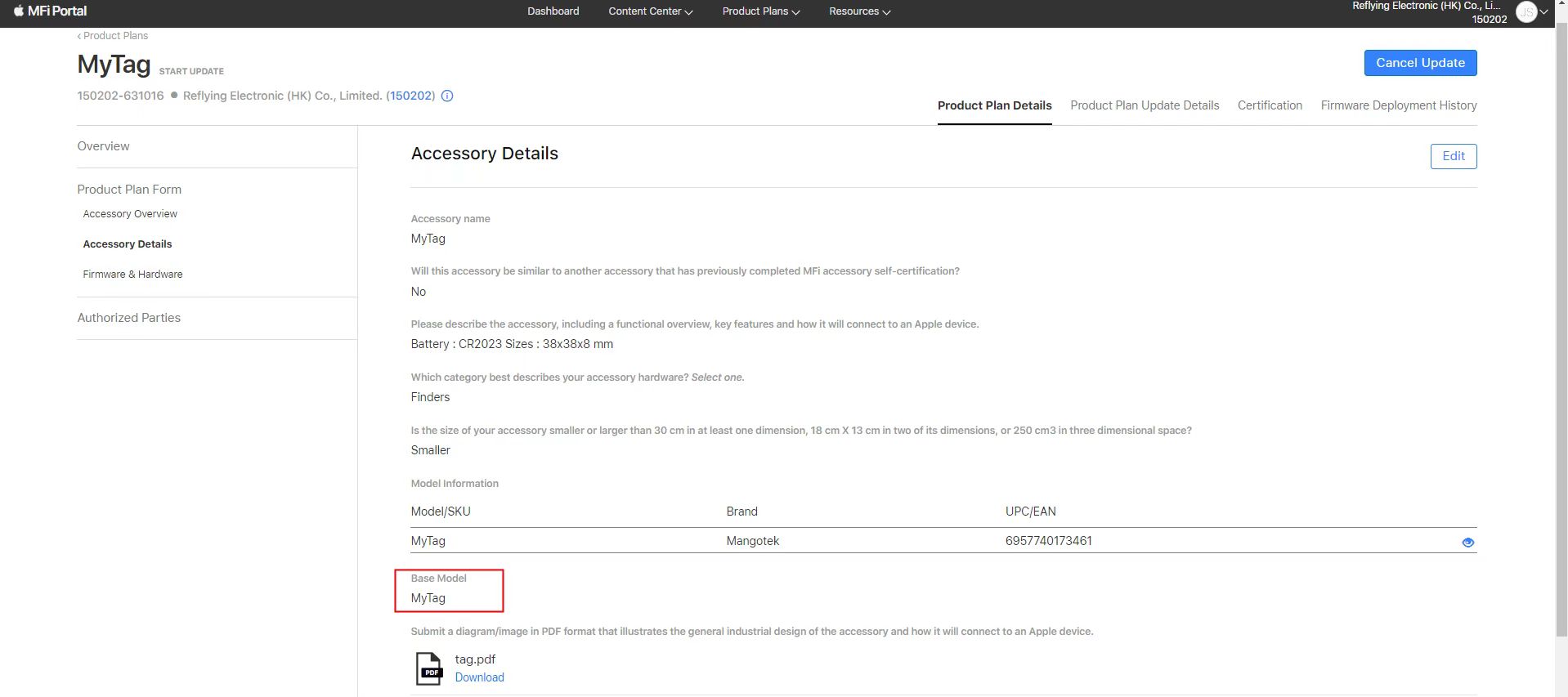Switch to Product Plan Update Details tab

pos(1144,105)
